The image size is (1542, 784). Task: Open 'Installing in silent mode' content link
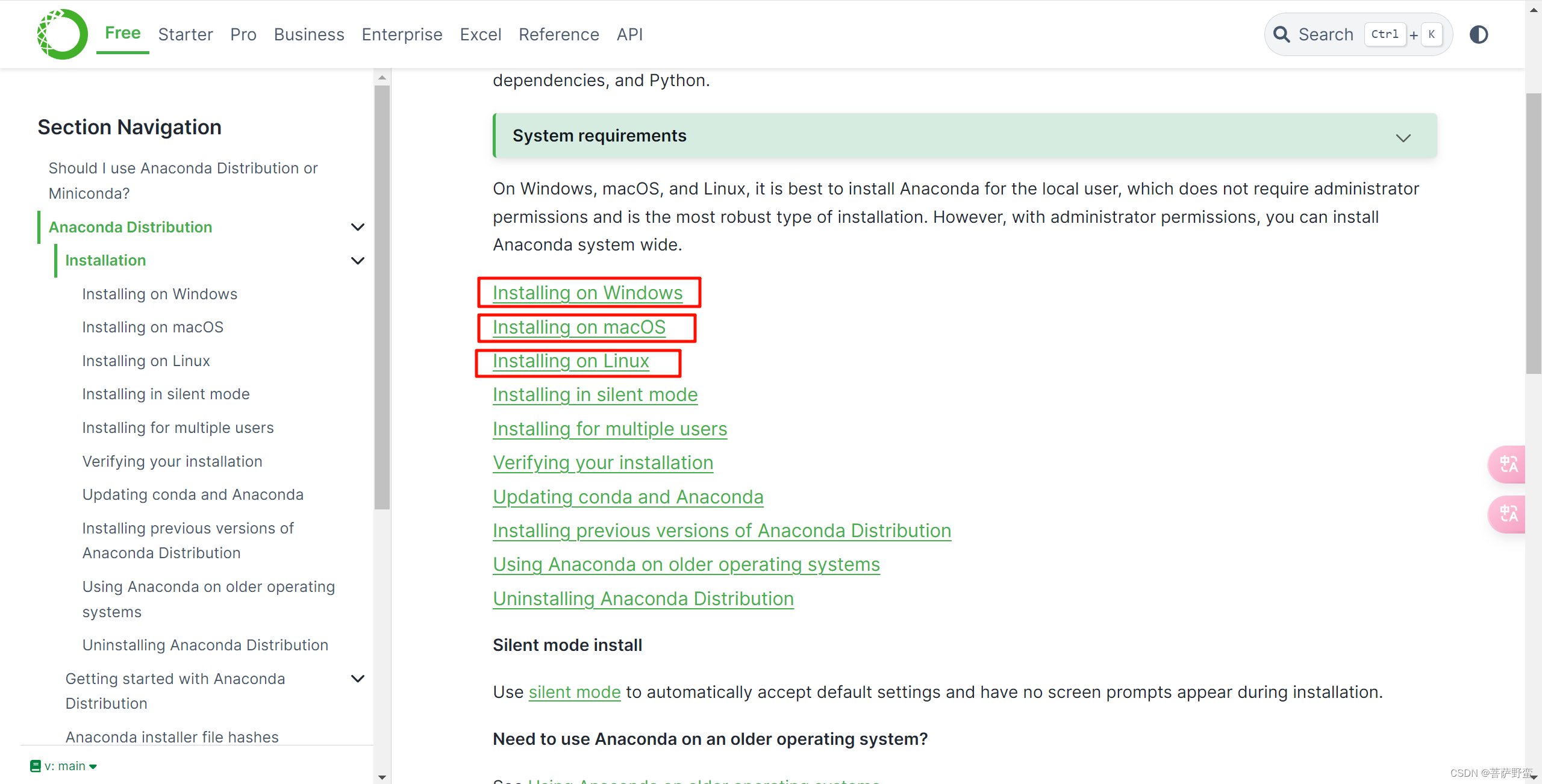(x=595, y=394)
